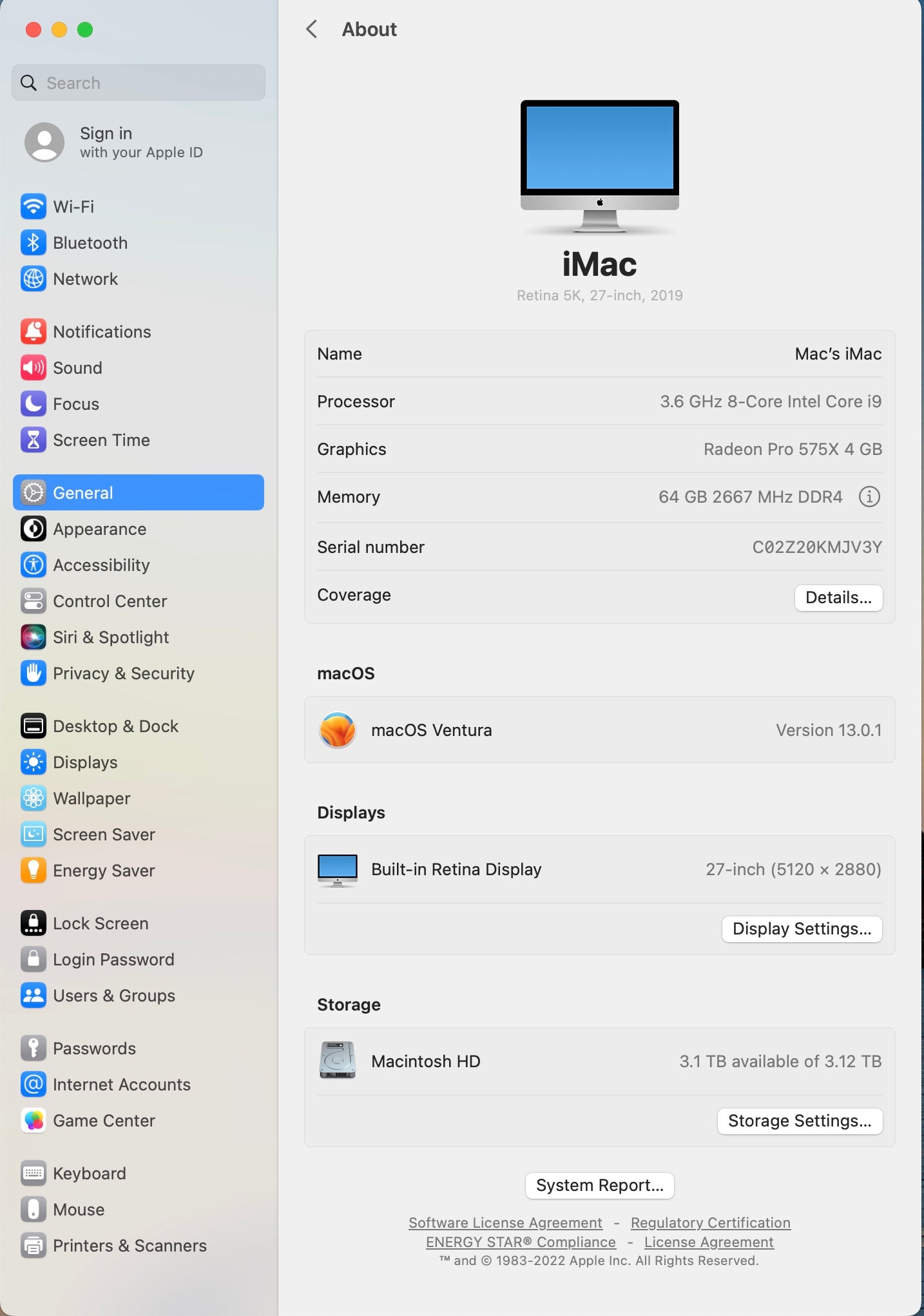Viewport: 924px width, 1316px height.
Task: Open Coverage Details button
Action: pyautogui.click(x=838, y=597)
